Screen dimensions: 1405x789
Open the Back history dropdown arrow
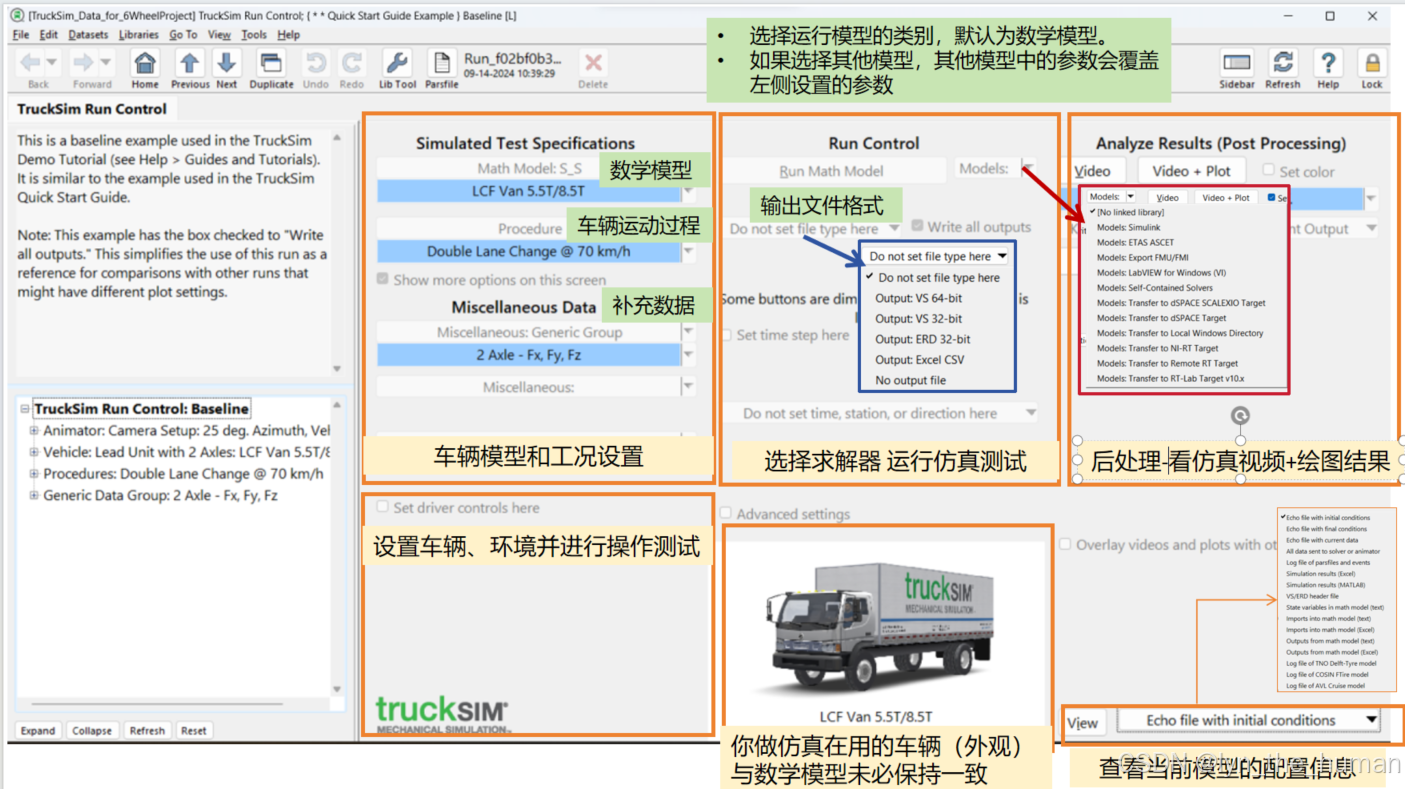click(x=52, y=63)
